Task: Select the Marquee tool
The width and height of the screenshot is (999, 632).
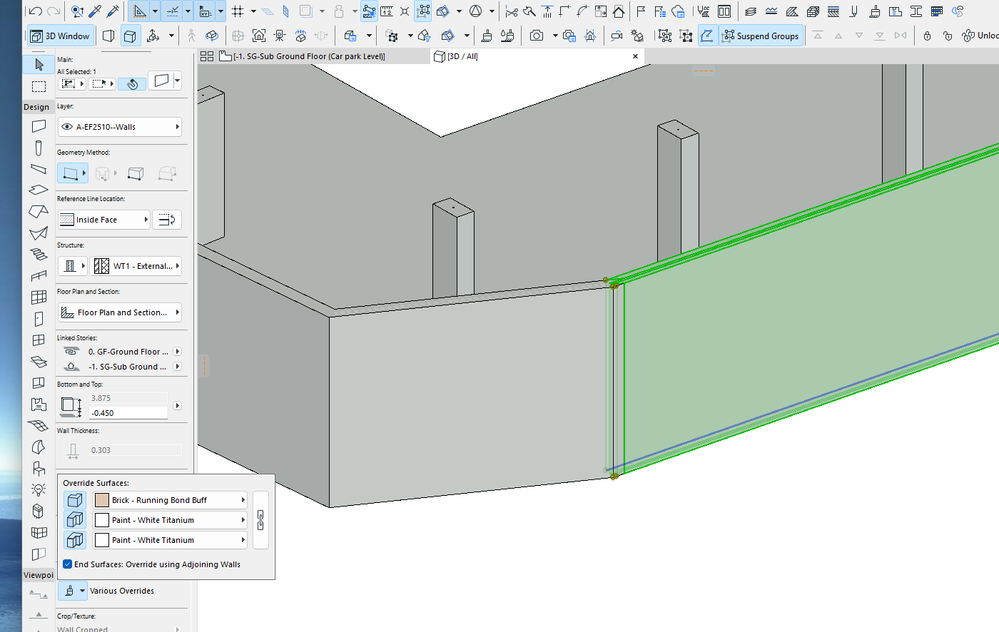Action: [38, 86]
